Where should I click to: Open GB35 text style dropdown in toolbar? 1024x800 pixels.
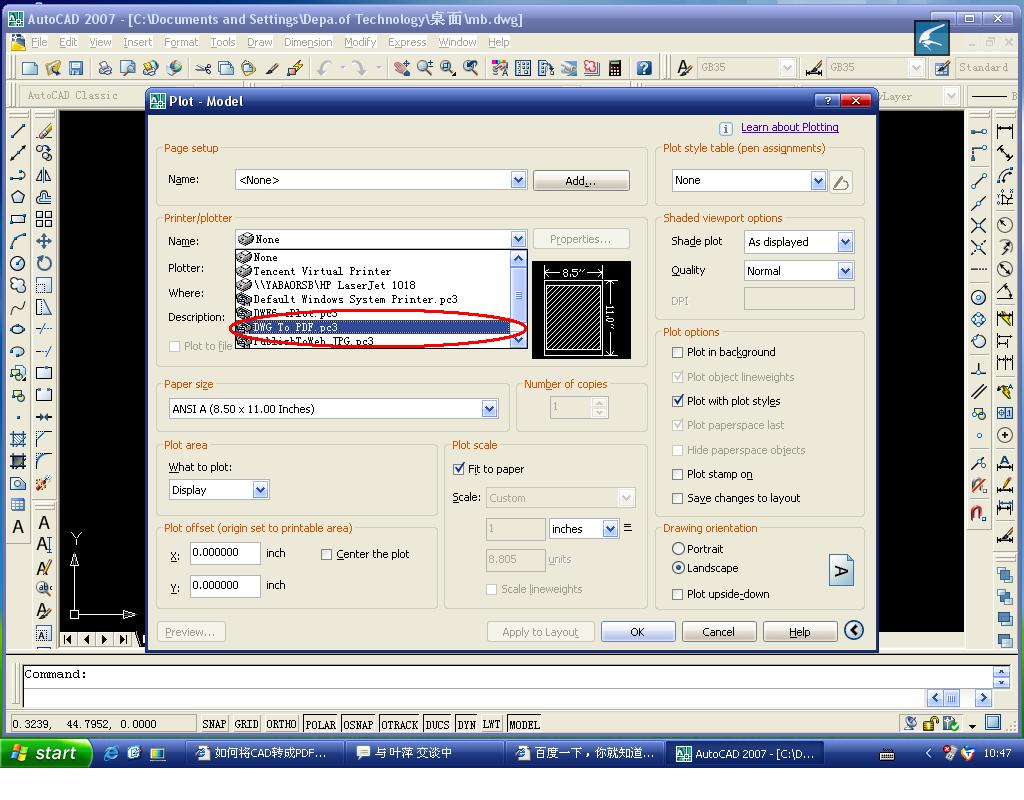pyautogui.click(x=787, y=67)
